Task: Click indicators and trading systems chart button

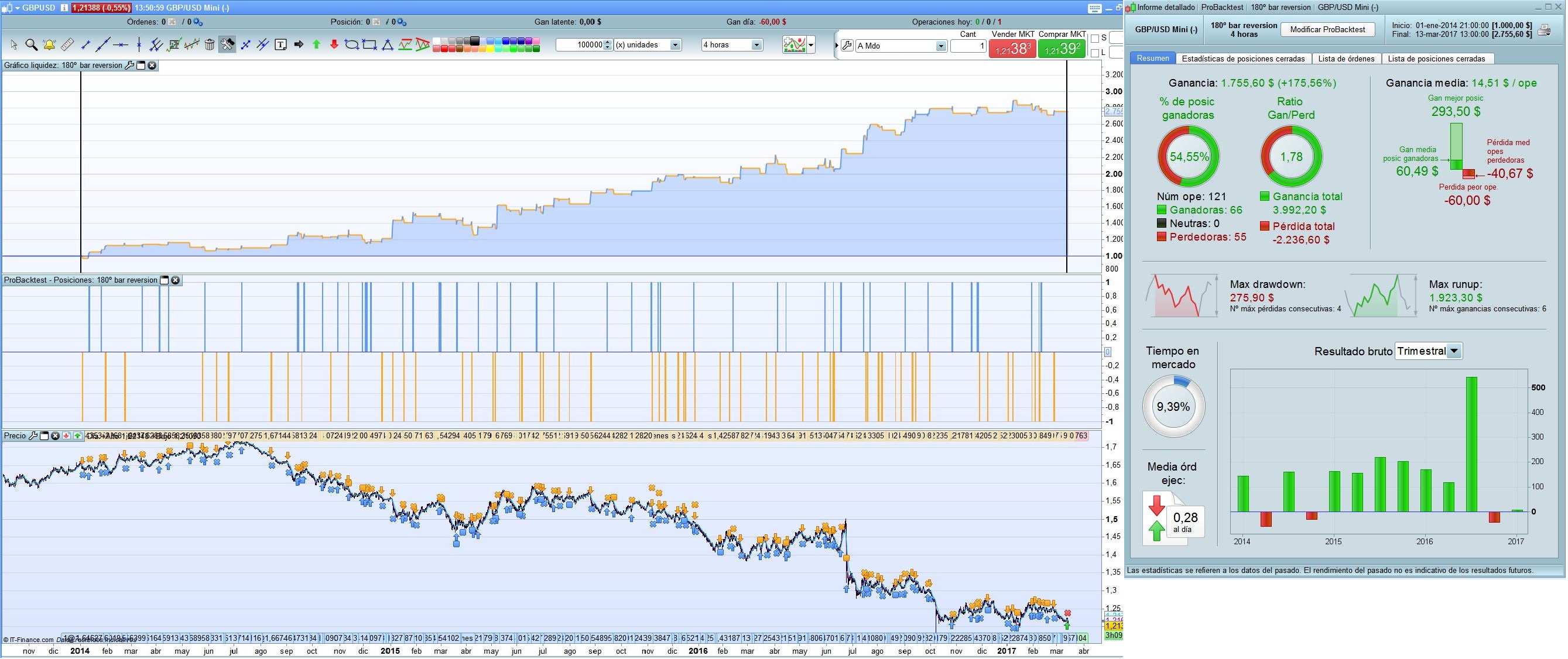Action: click(x=795, y=45)
